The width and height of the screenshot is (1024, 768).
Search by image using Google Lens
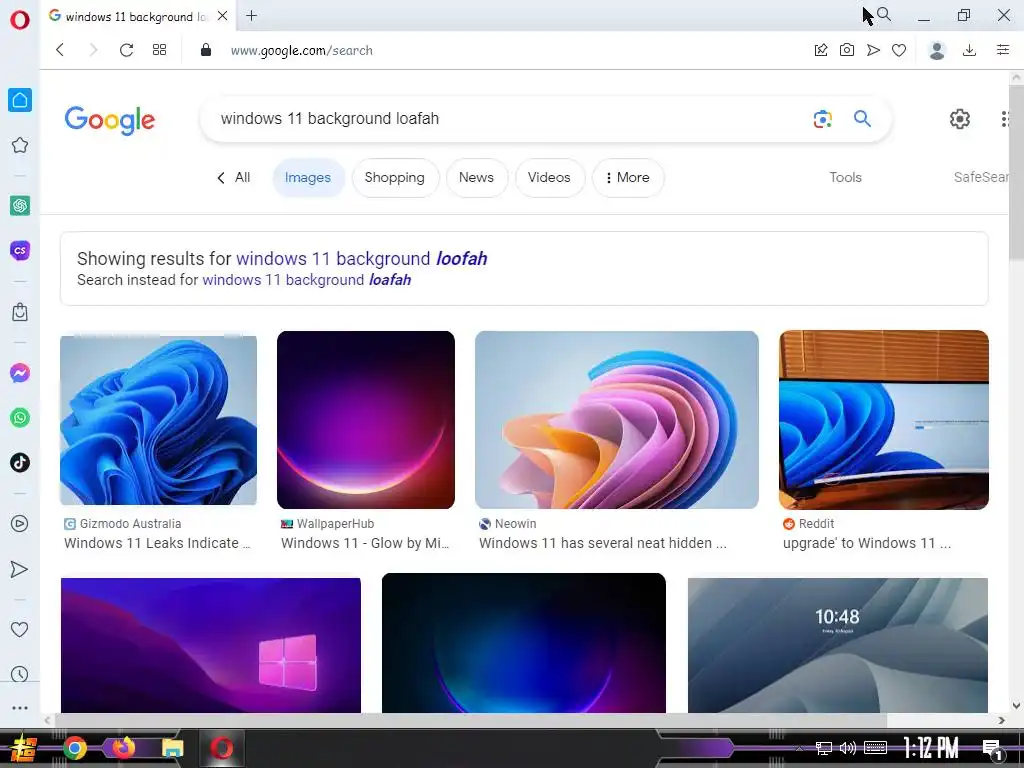tap(823, 119)
